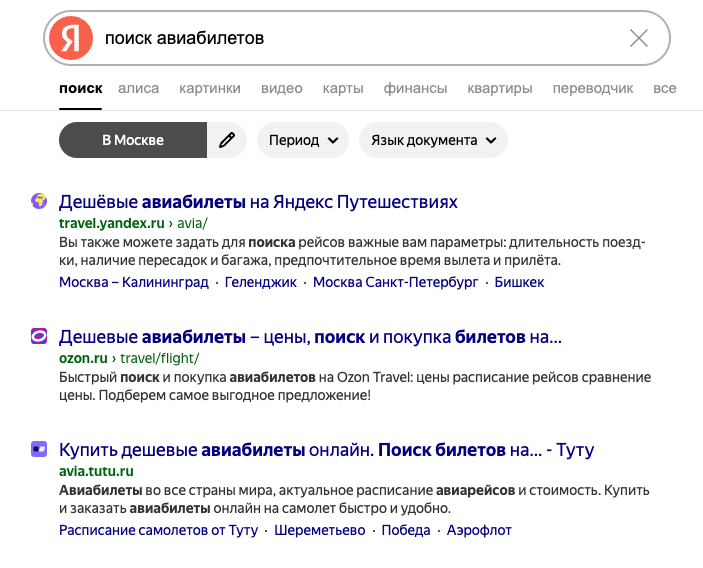Image resolution: width=703 pixels, height=568 pixels.
Task: Open the 'Язык документа' dropdown
Action: point(433,140)
